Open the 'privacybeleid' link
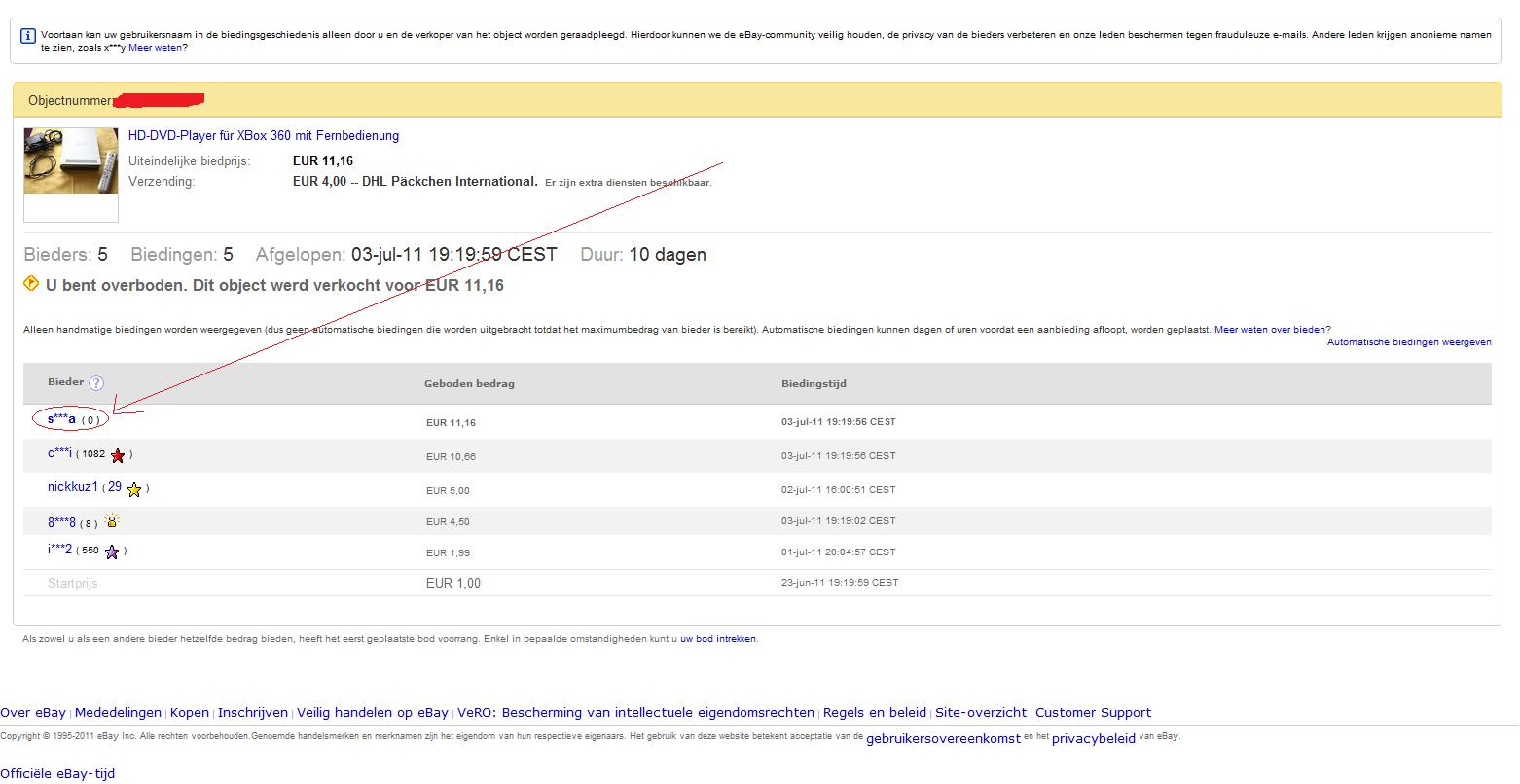 (1094, 739)
